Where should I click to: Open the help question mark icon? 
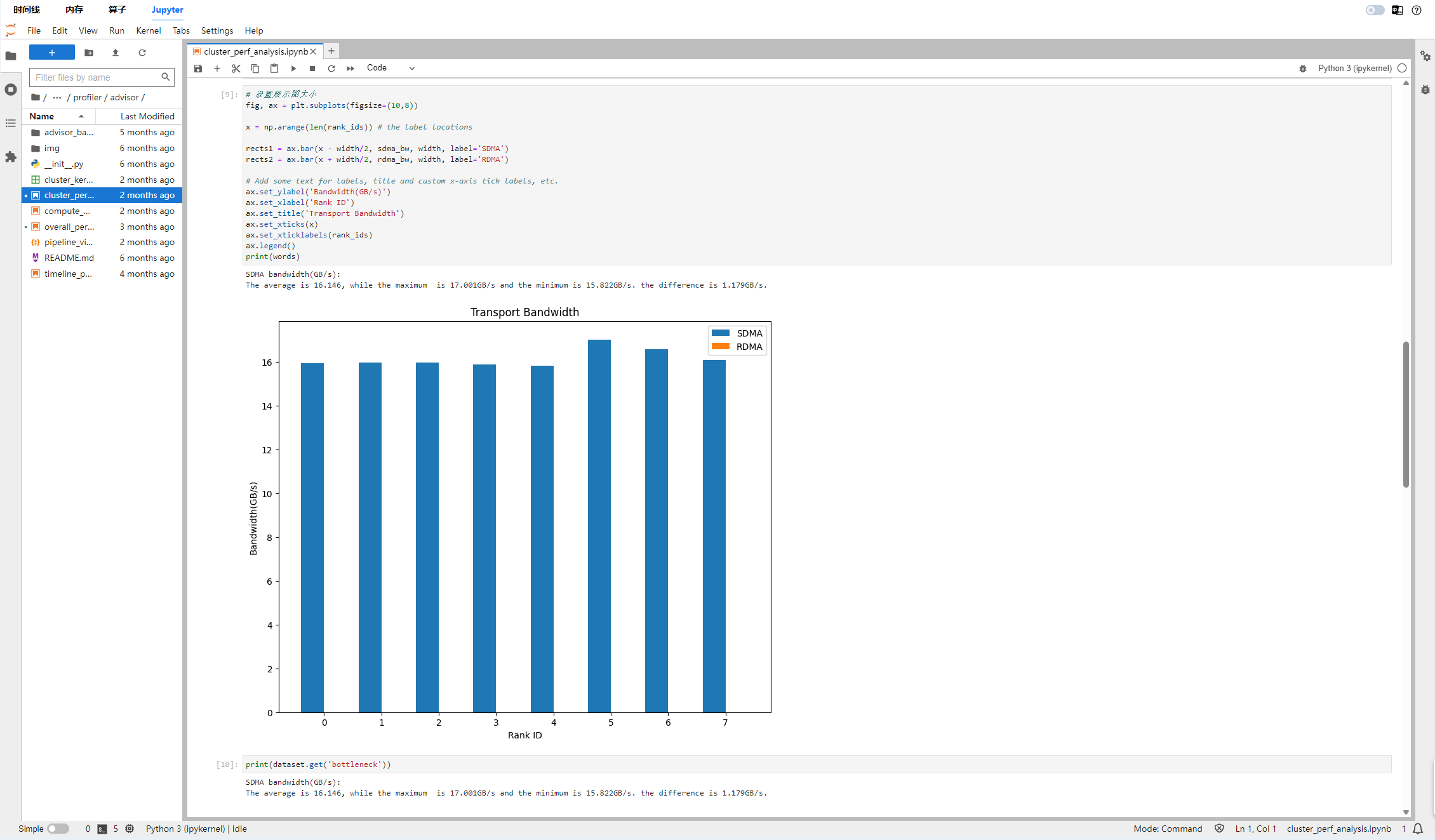click(x=1417, y=10)
